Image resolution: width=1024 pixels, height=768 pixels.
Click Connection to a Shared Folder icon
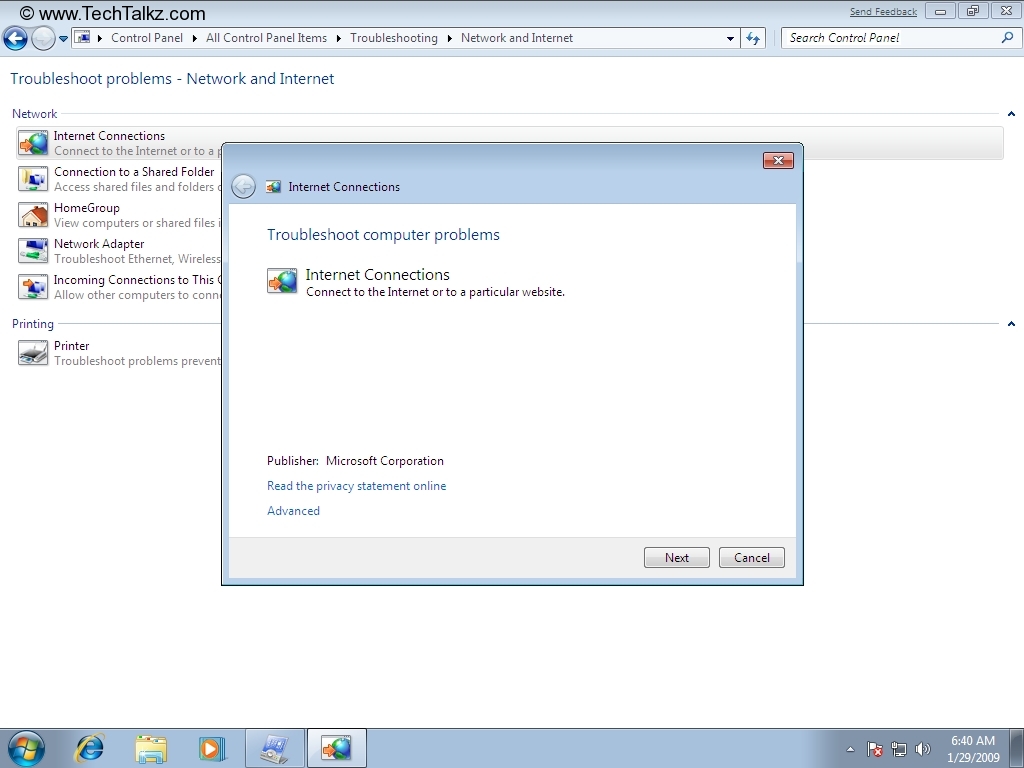(33, 179)
